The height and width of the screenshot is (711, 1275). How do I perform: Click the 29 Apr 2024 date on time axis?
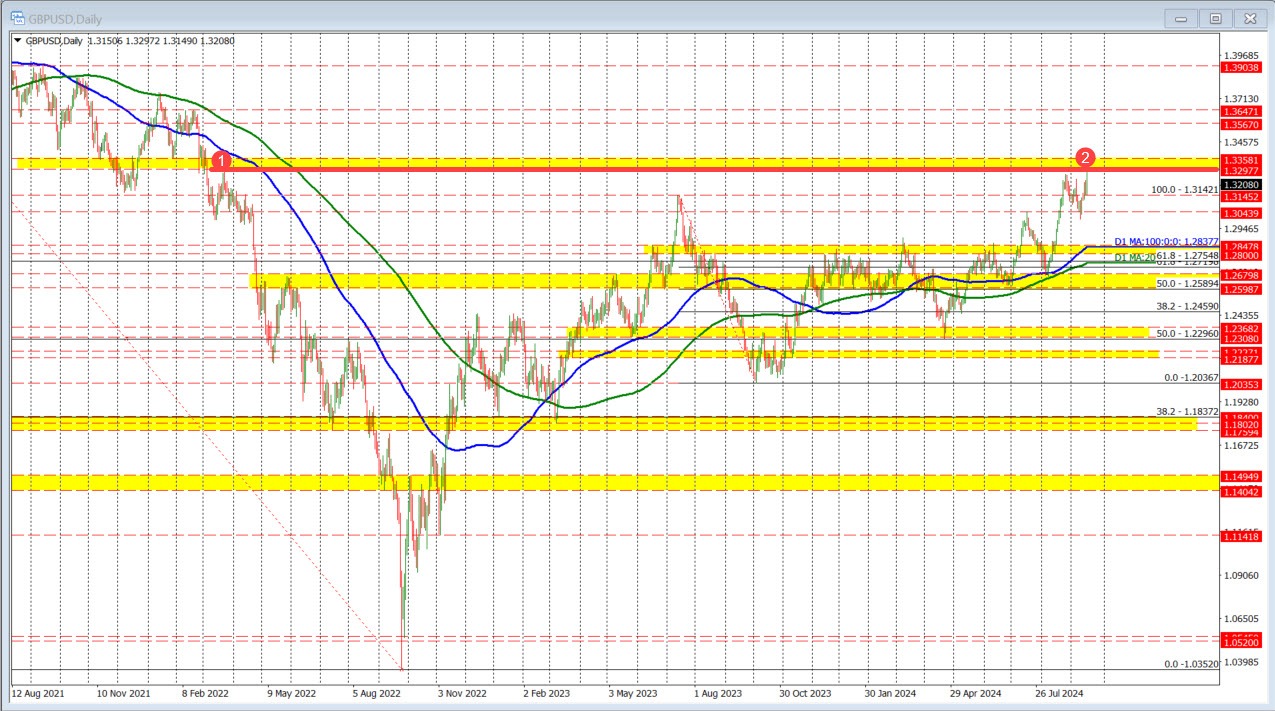[976, 692]
